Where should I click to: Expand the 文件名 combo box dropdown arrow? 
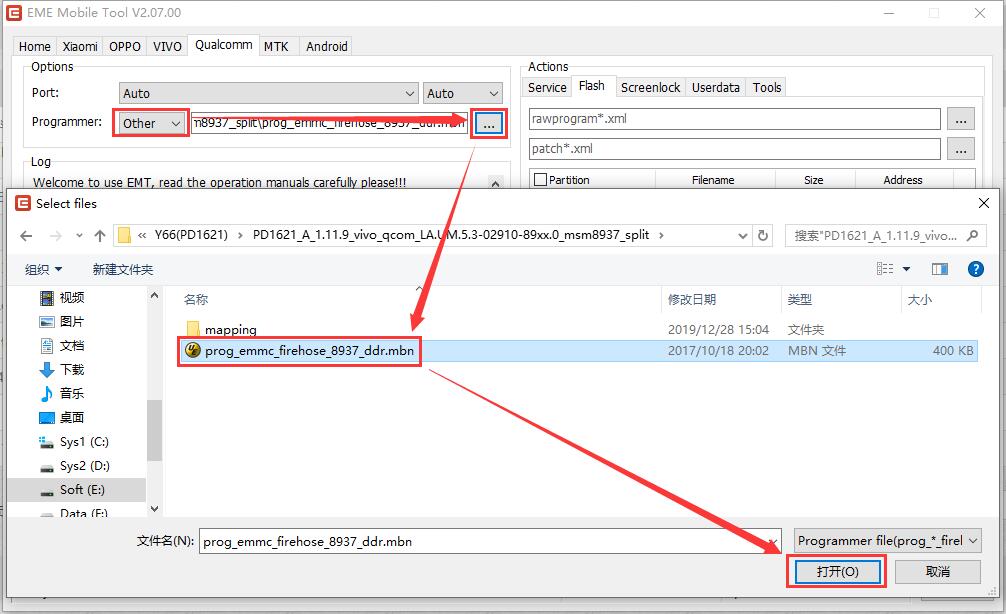point(773,542)
